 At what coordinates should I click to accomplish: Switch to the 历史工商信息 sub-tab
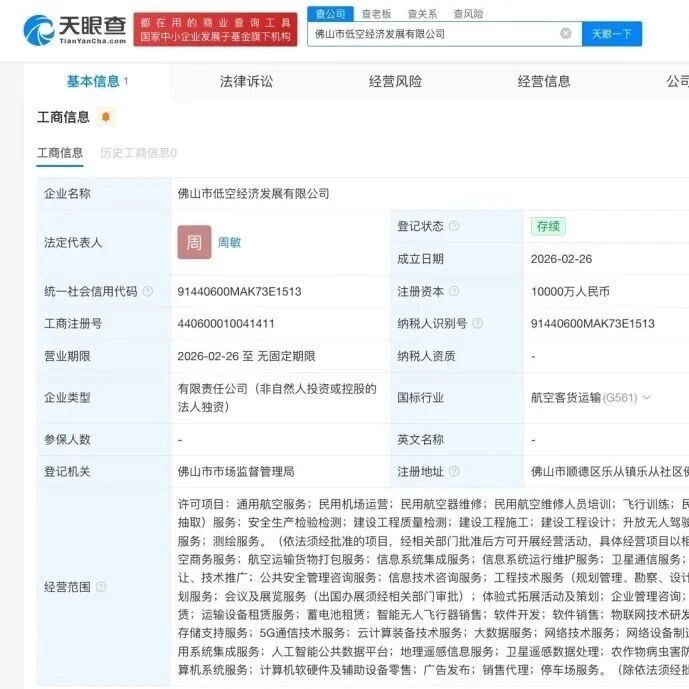[138, 153]
